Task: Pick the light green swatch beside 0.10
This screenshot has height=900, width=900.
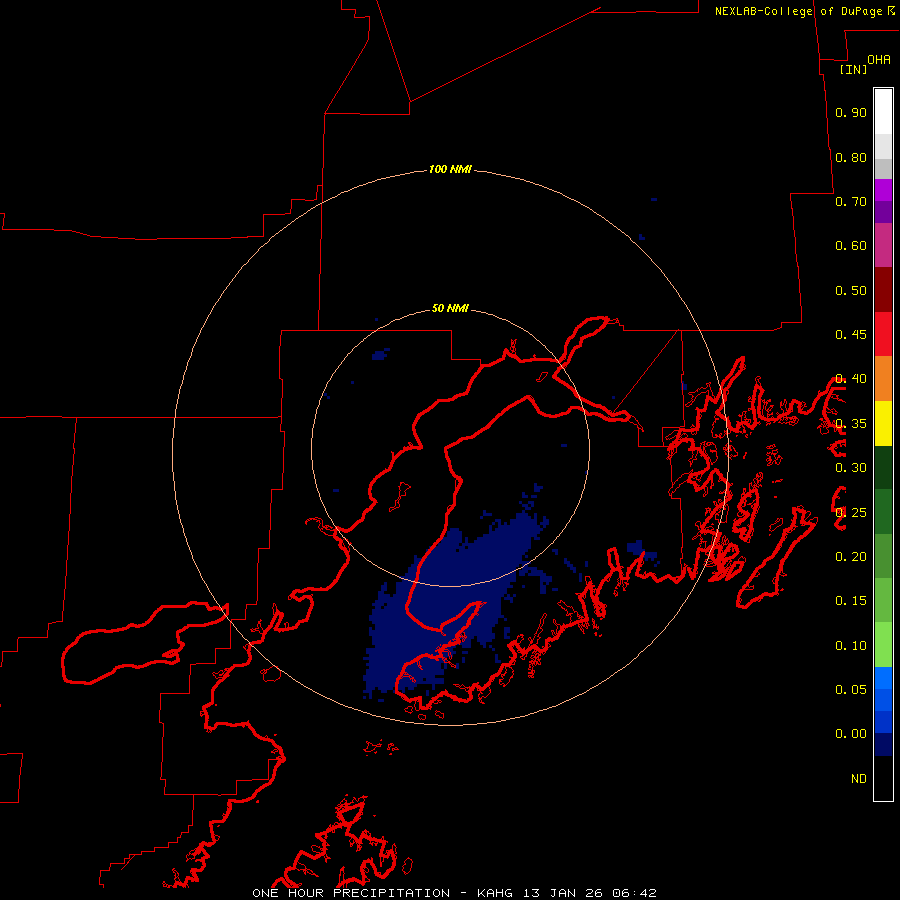Action: tap(883, 645)
